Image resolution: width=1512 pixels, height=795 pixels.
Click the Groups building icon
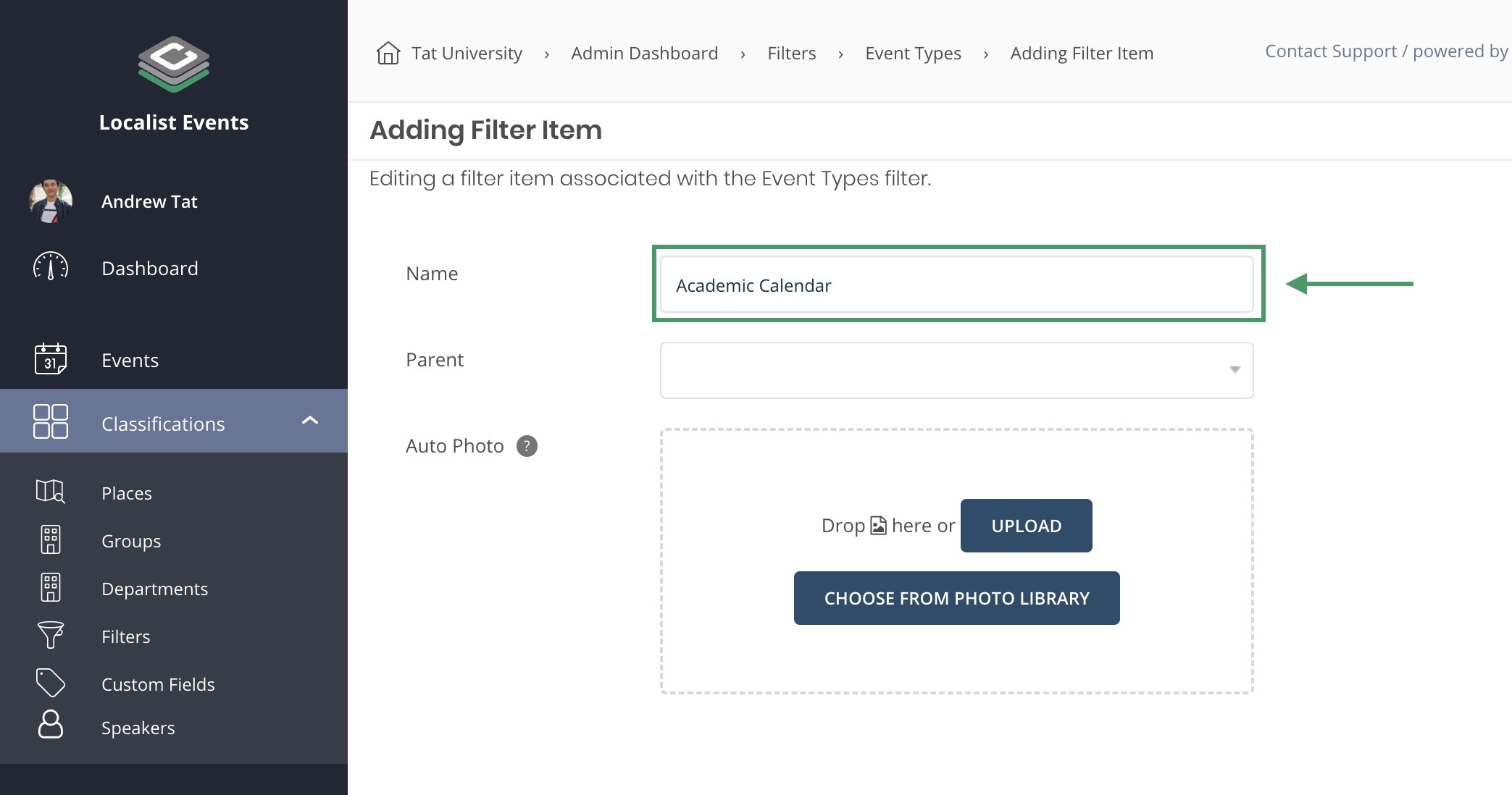point(51,539)
